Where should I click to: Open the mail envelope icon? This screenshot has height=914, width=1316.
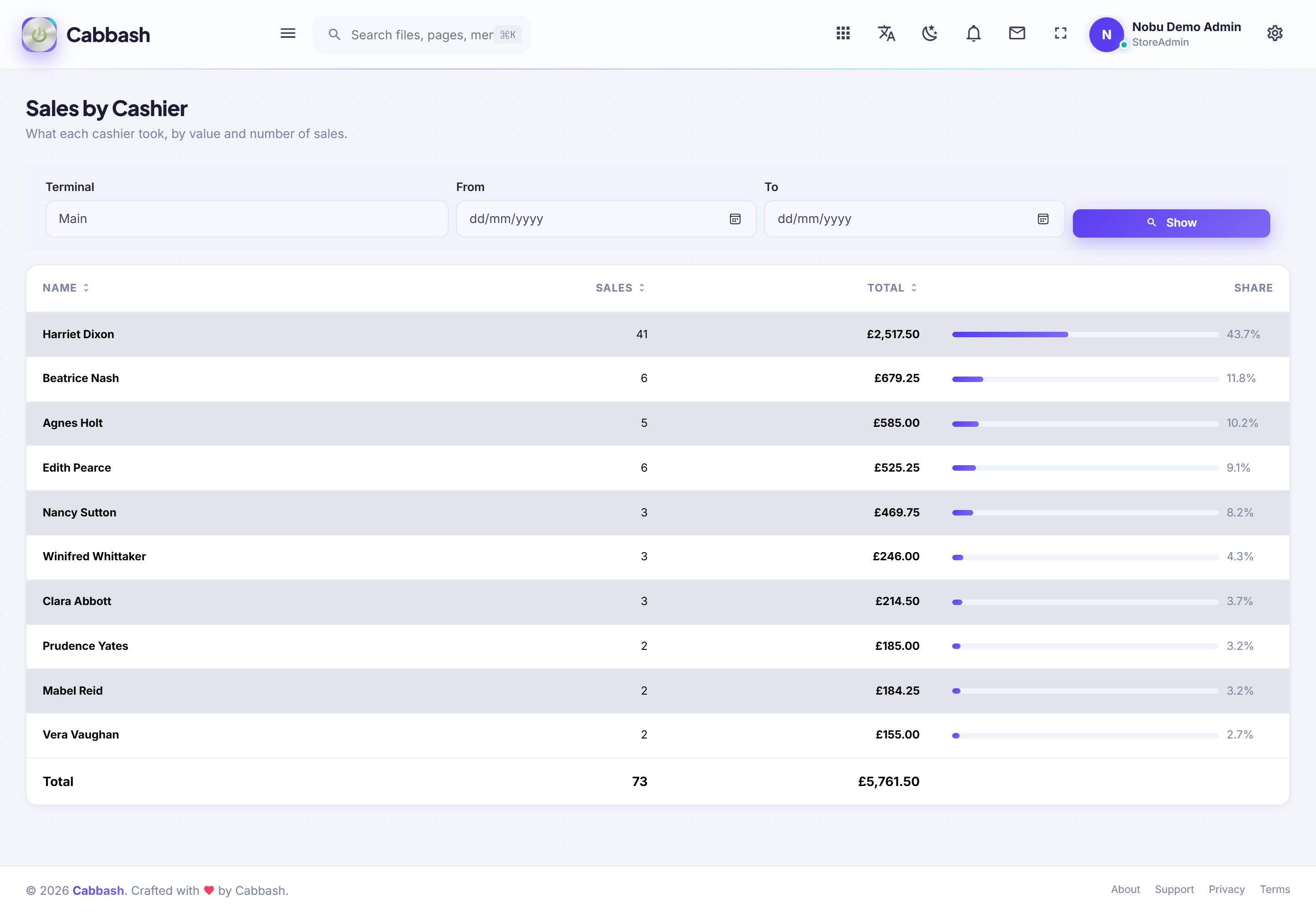(1017, 33)
